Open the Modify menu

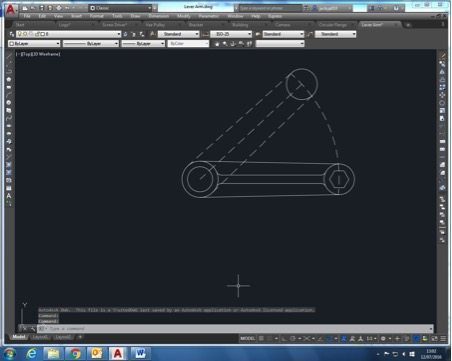point(184,16)
